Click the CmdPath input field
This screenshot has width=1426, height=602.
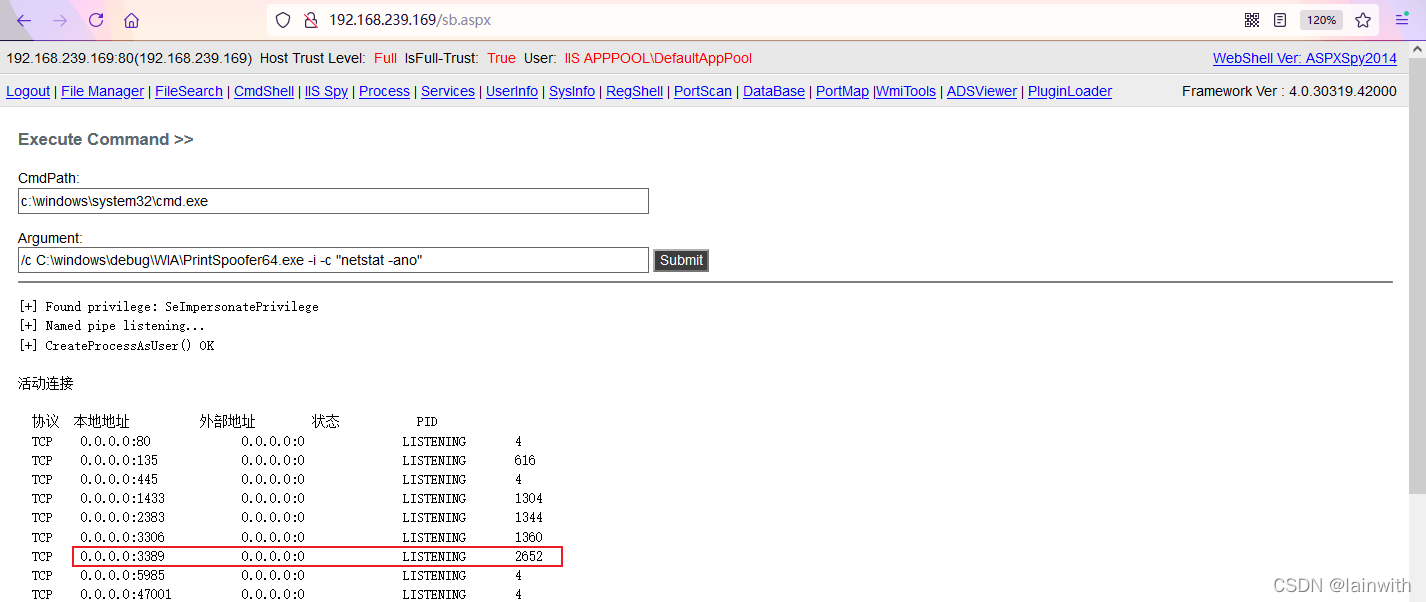click(333, 201)
